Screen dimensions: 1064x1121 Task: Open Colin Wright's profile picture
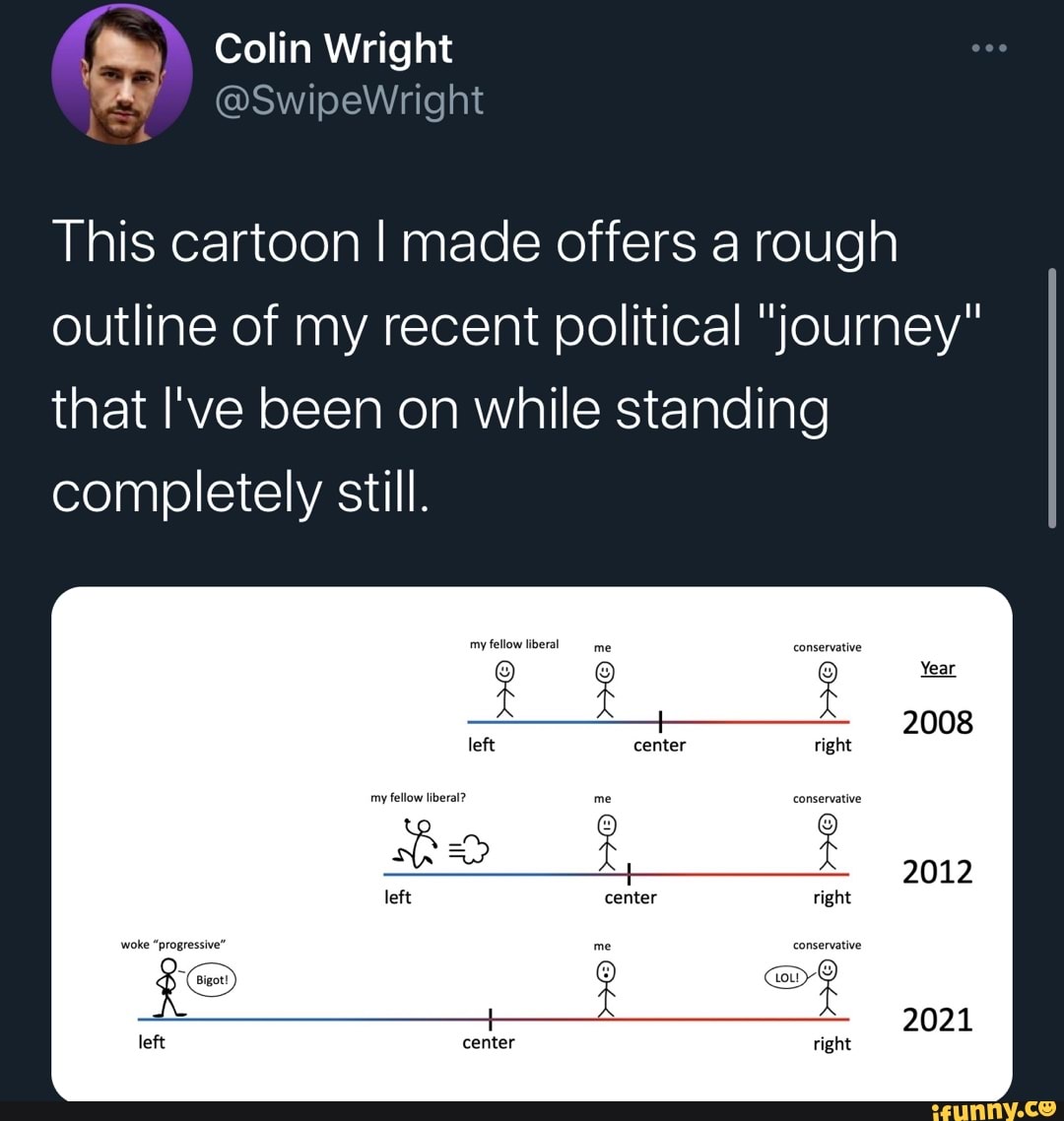pyautogui.click(x=121, y=72)
